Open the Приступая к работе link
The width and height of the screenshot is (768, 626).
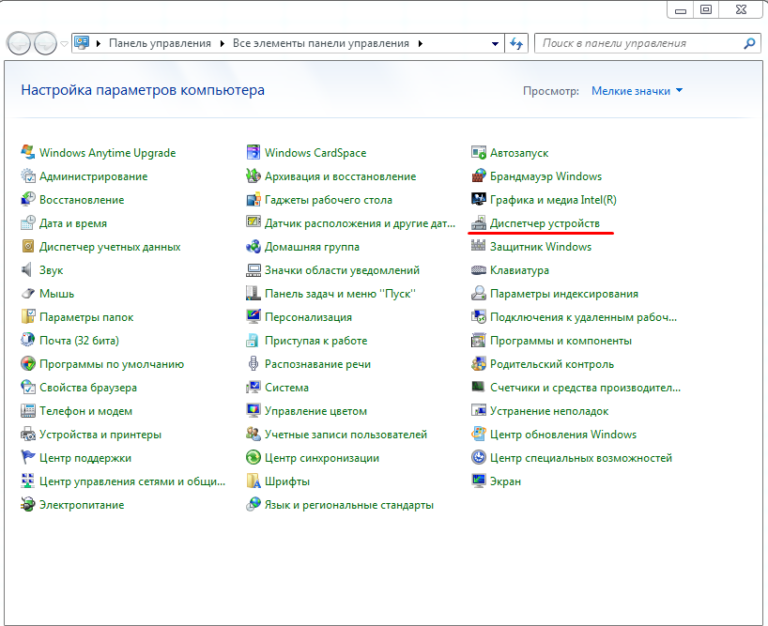point(316,341)
